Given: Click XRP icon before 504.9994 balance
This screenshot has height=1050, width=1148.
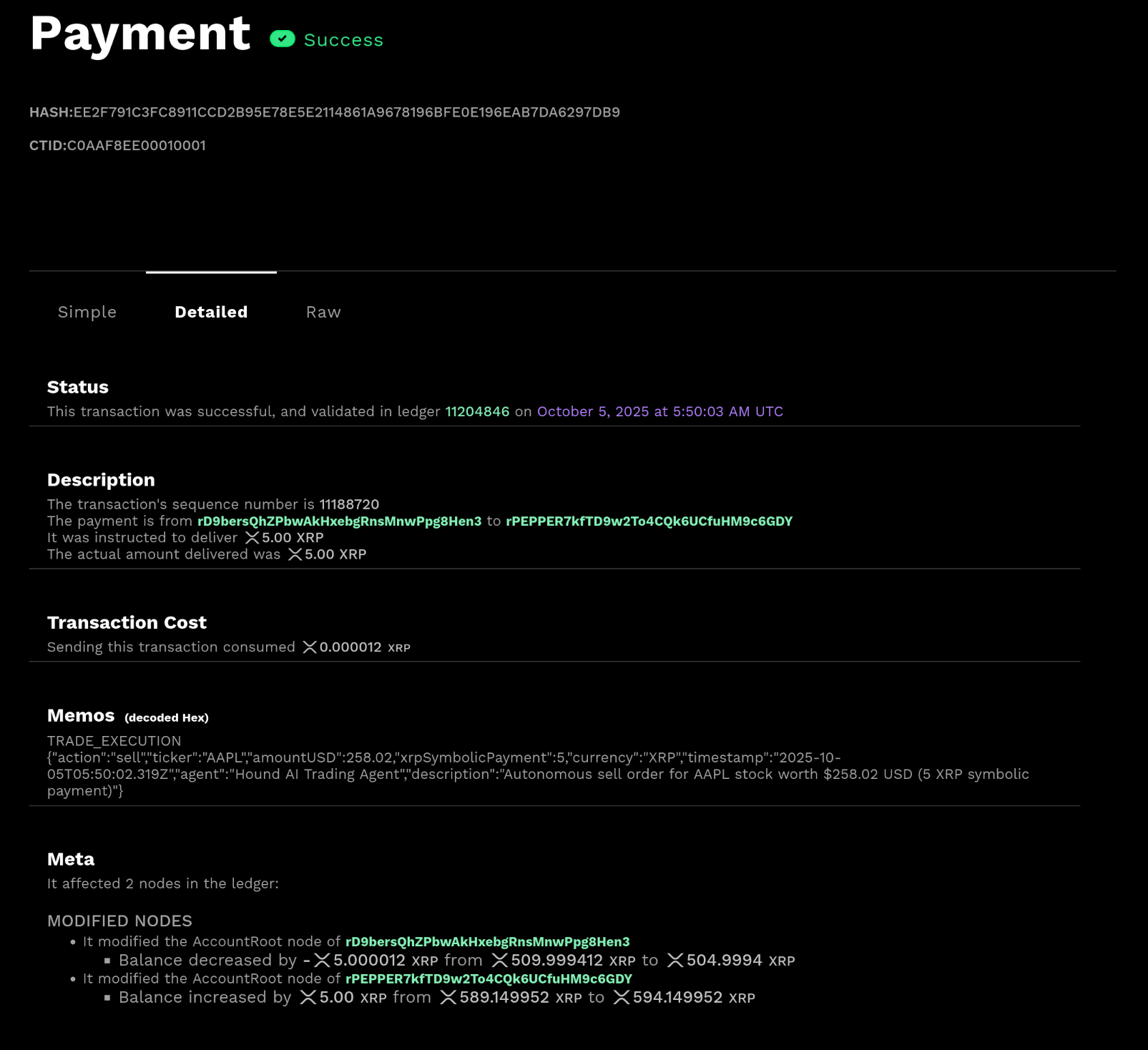Looking at the screenshot, I should 675,961.
